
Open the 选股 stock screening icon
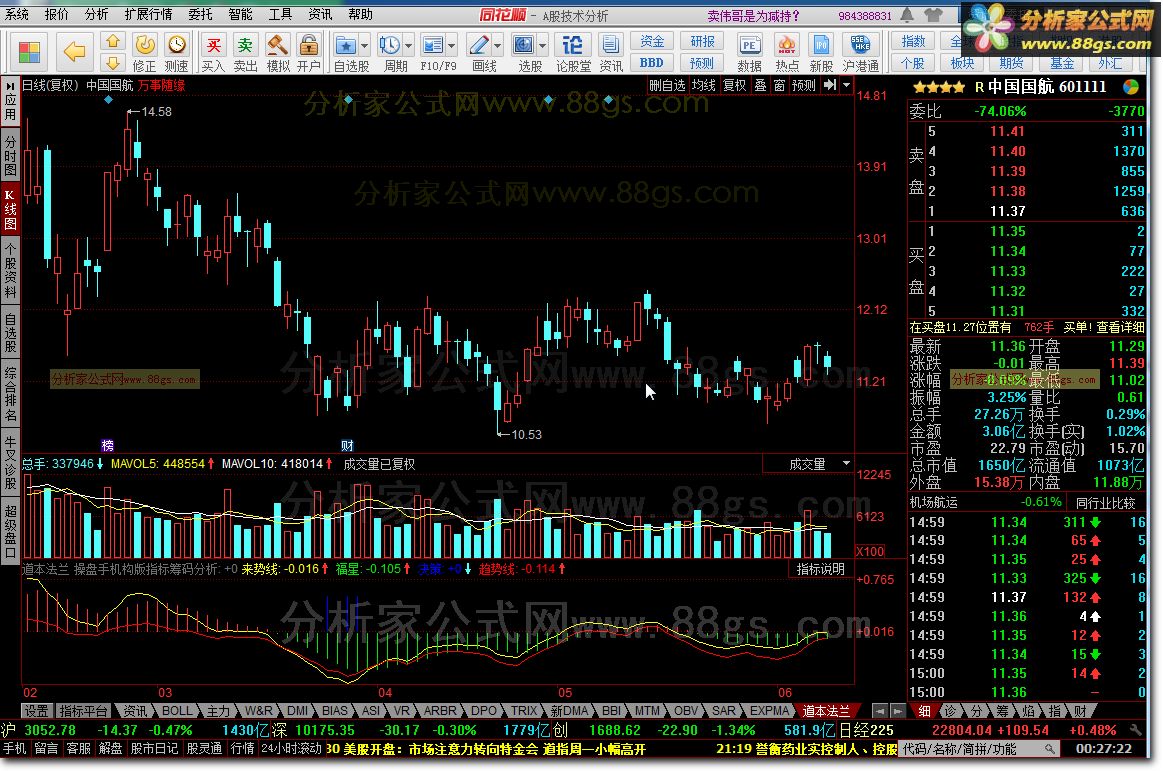tap(524, 46)
